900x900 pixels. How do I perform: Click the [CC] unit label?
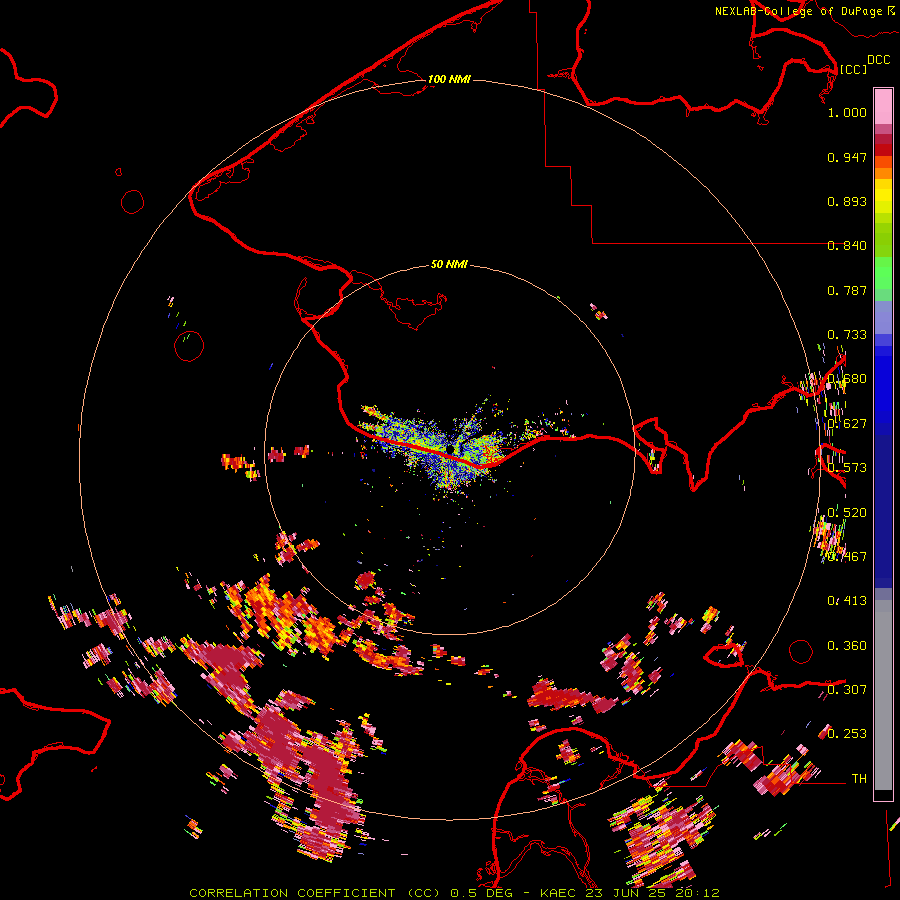pyautogui.click(x=853, y=69)
